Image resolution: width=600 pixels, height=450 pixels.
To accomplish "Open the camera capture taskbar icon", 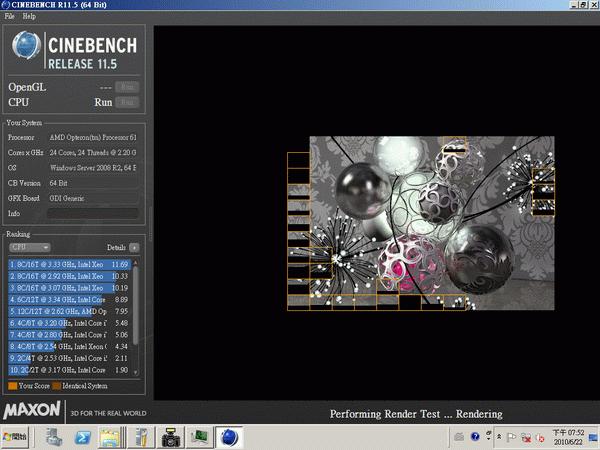I will click(171, 437).
